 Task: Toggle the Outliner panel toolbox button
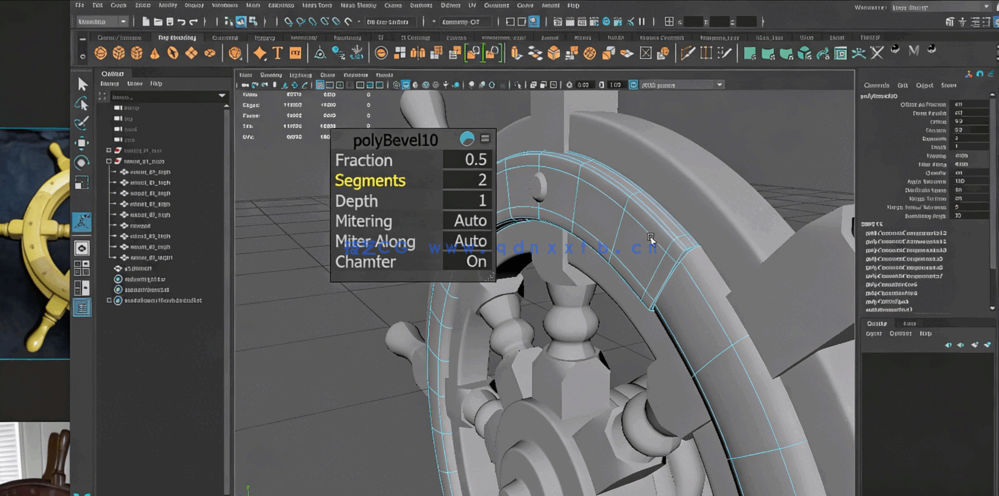point(82,308)
